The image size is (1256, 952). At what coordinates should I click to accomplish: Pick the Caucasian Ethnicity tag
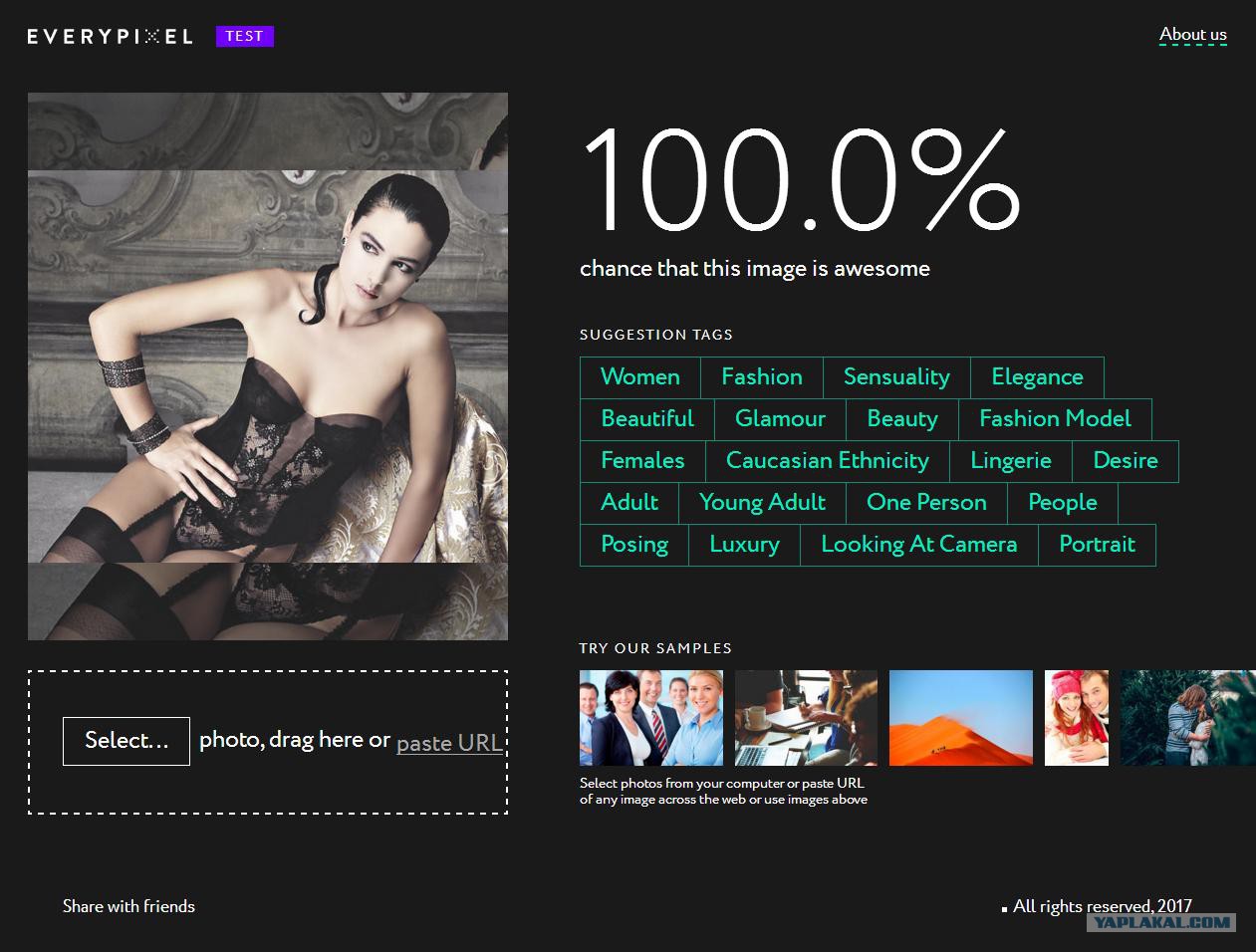tap(828, 461)
